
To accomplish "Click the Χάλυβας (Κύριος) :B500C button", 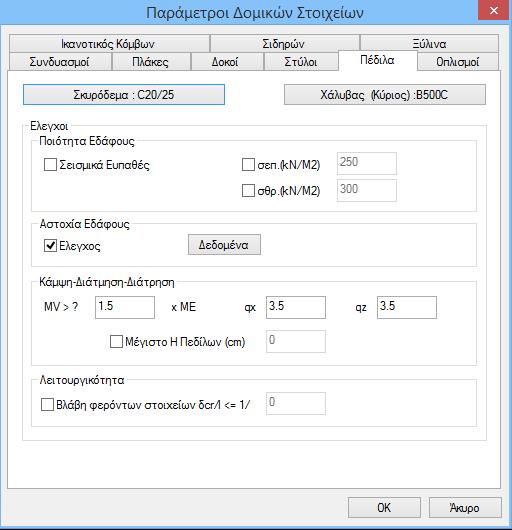I will pos(385,95).
